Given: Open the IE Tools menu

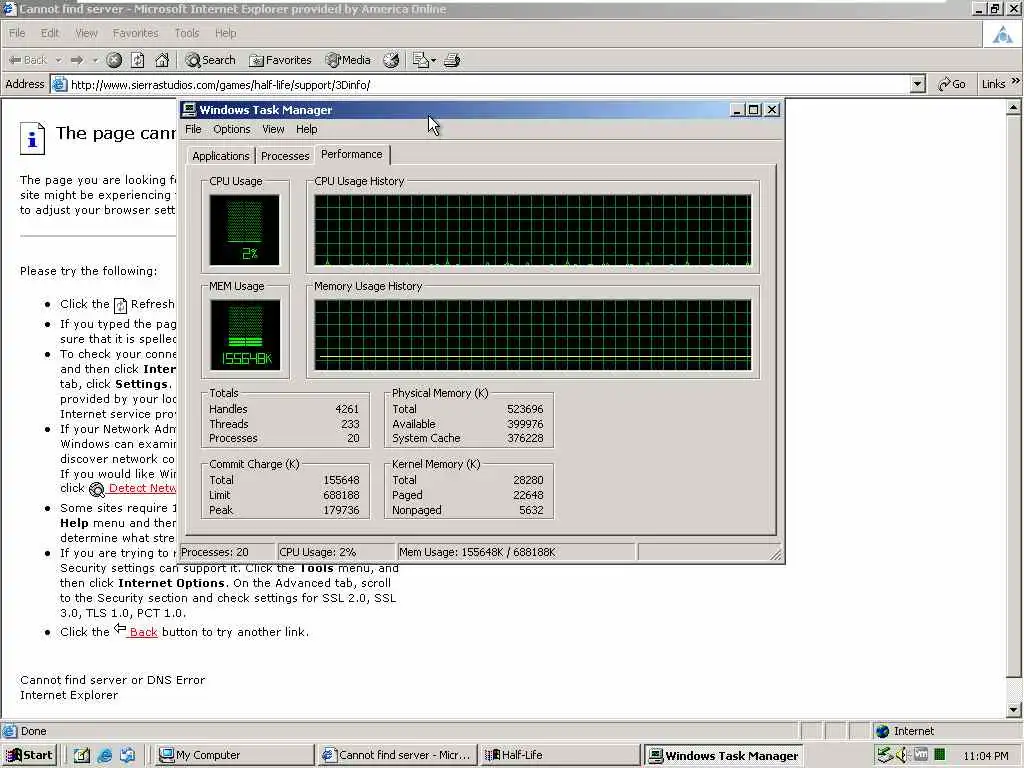Looking at the screenshot, I should click(186, 33).
